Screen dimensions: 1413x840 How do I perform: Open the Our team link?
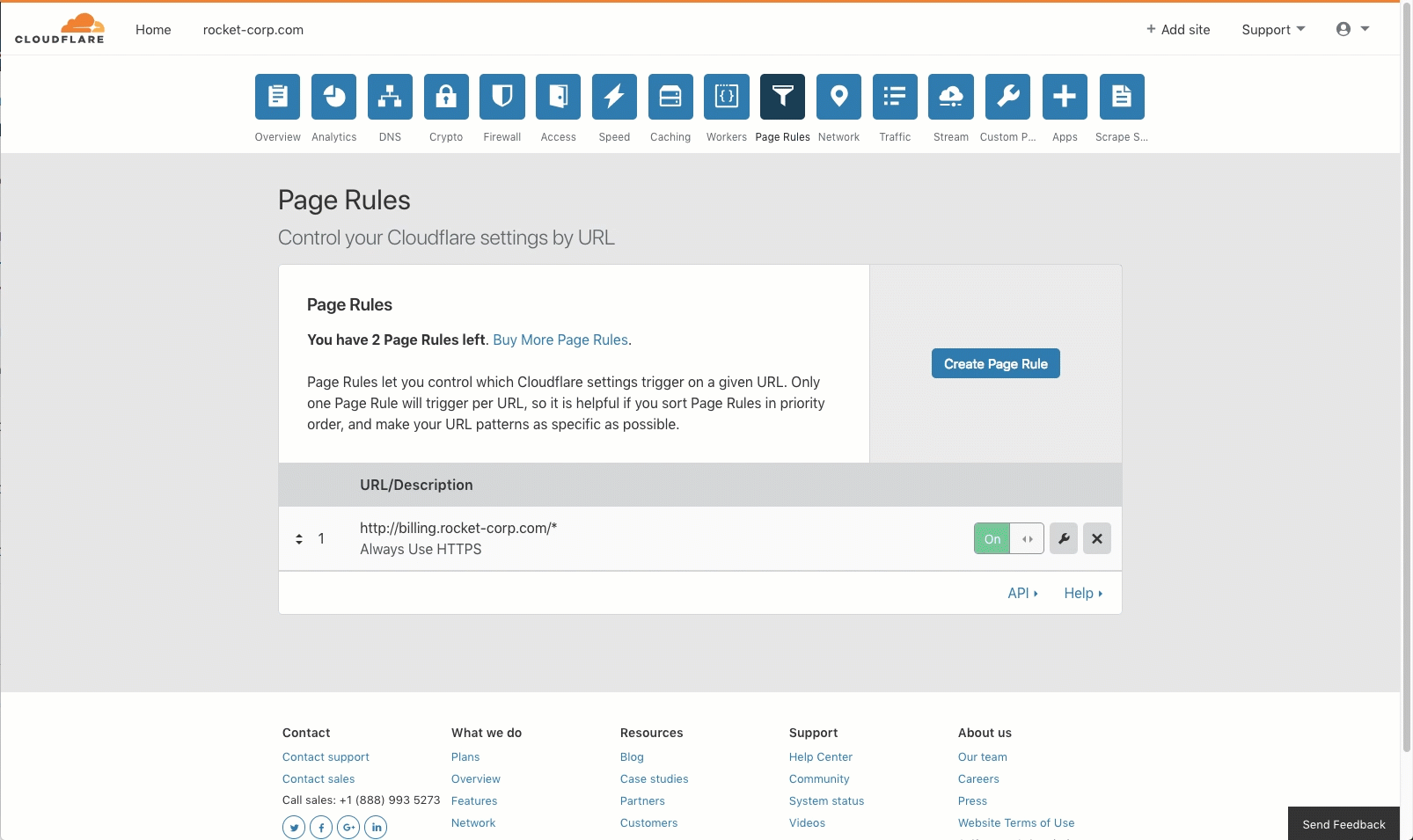983,756
